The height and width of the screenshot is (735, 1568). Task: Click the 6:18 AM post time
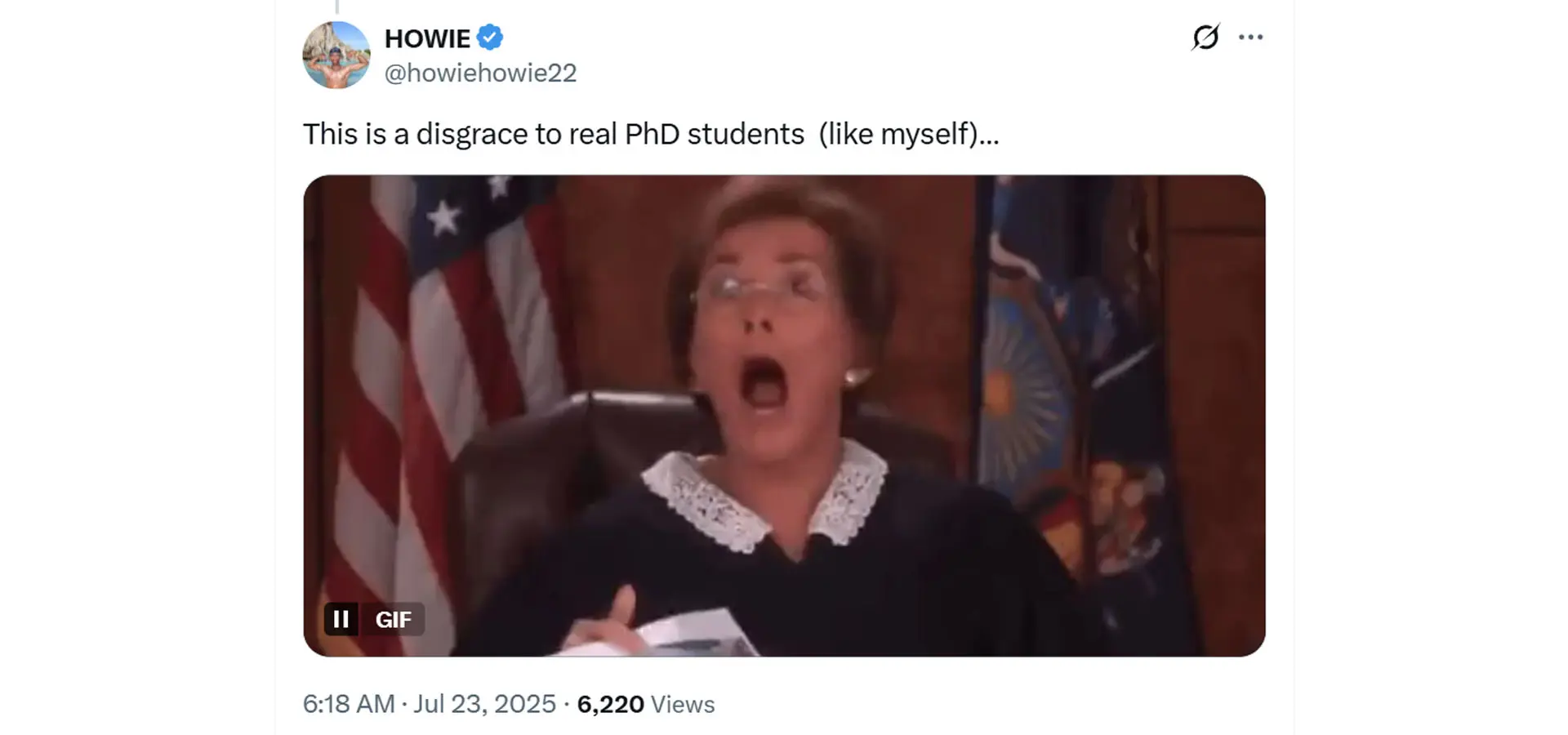tap(349, 704)
